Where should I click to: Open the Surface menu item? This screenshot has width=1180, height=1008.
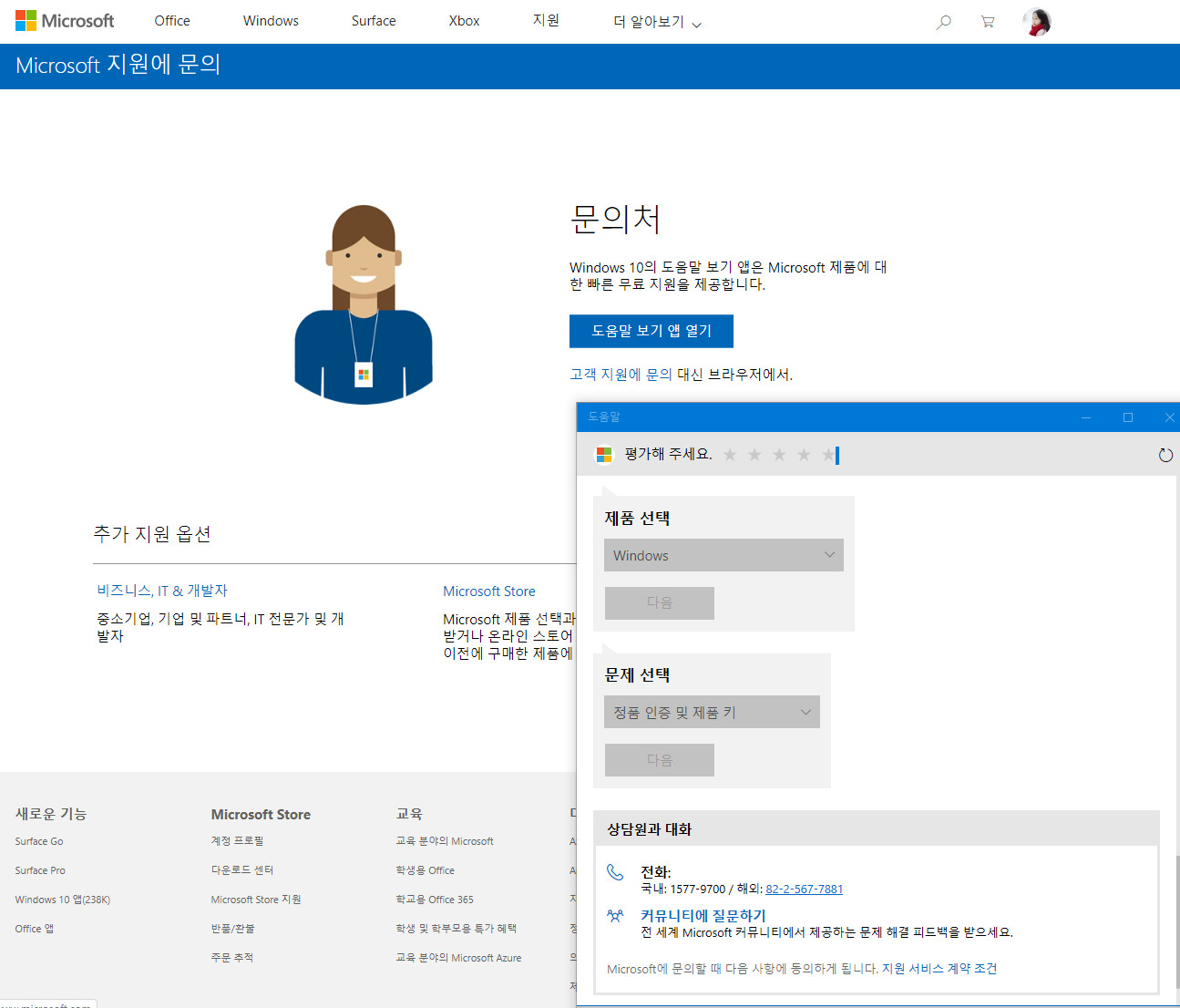click(374, 21)
